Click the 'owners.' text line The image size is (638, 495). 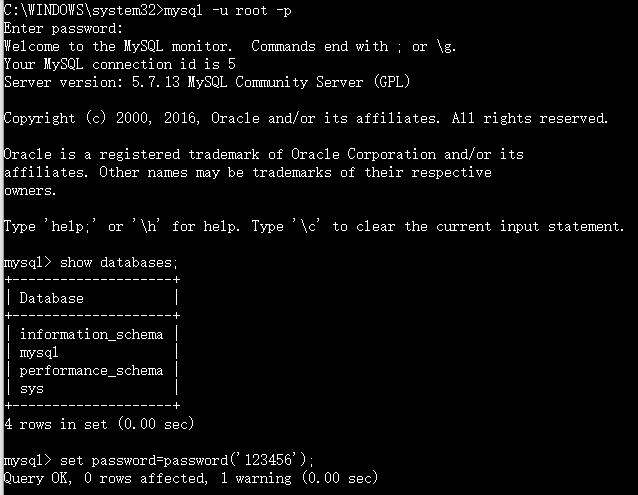pyautogui.click(x=30, y=191)
